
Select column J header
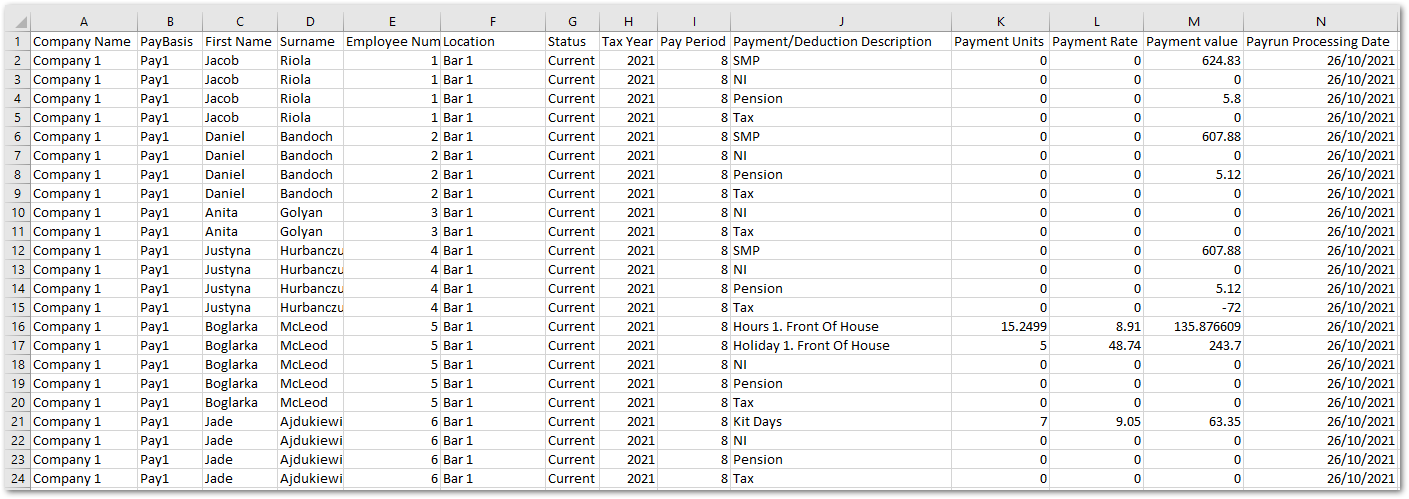click(x=840, y=21)
